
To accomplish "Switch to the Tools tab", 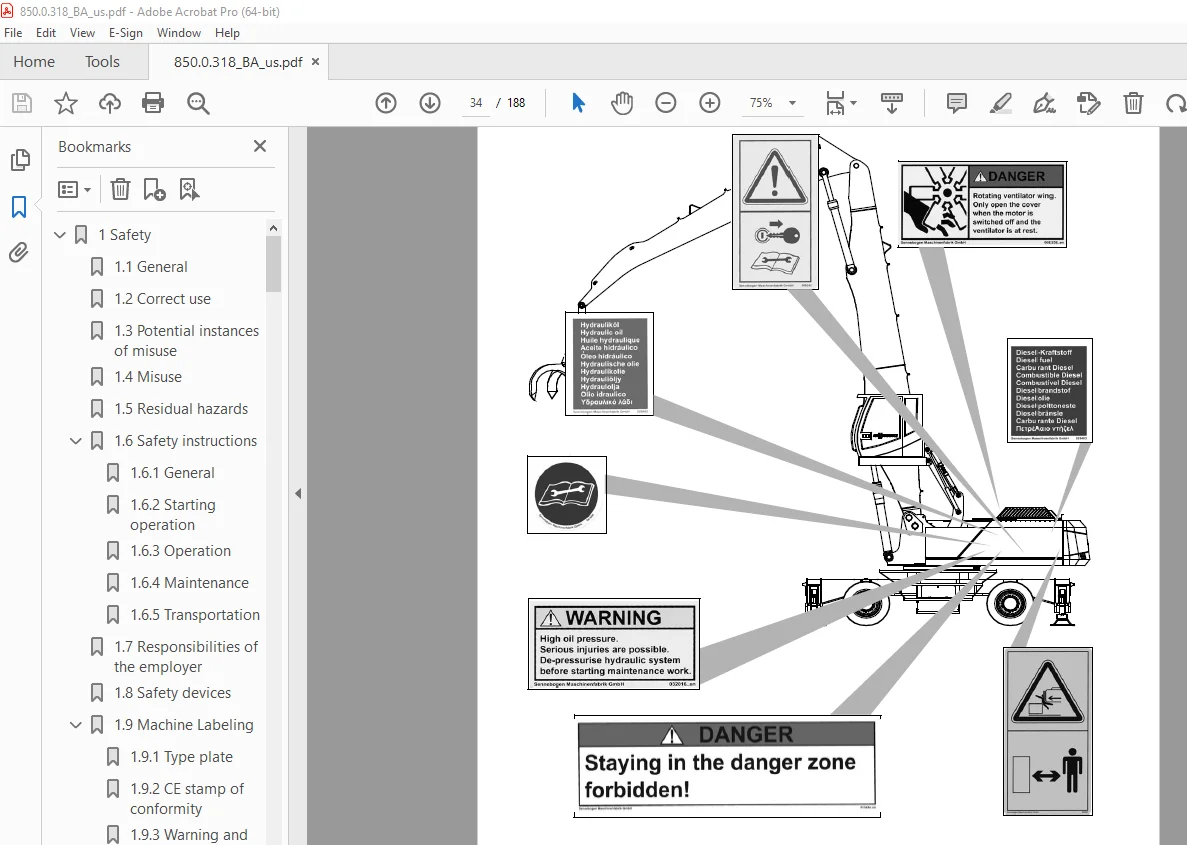I will [x=102, y=62].
